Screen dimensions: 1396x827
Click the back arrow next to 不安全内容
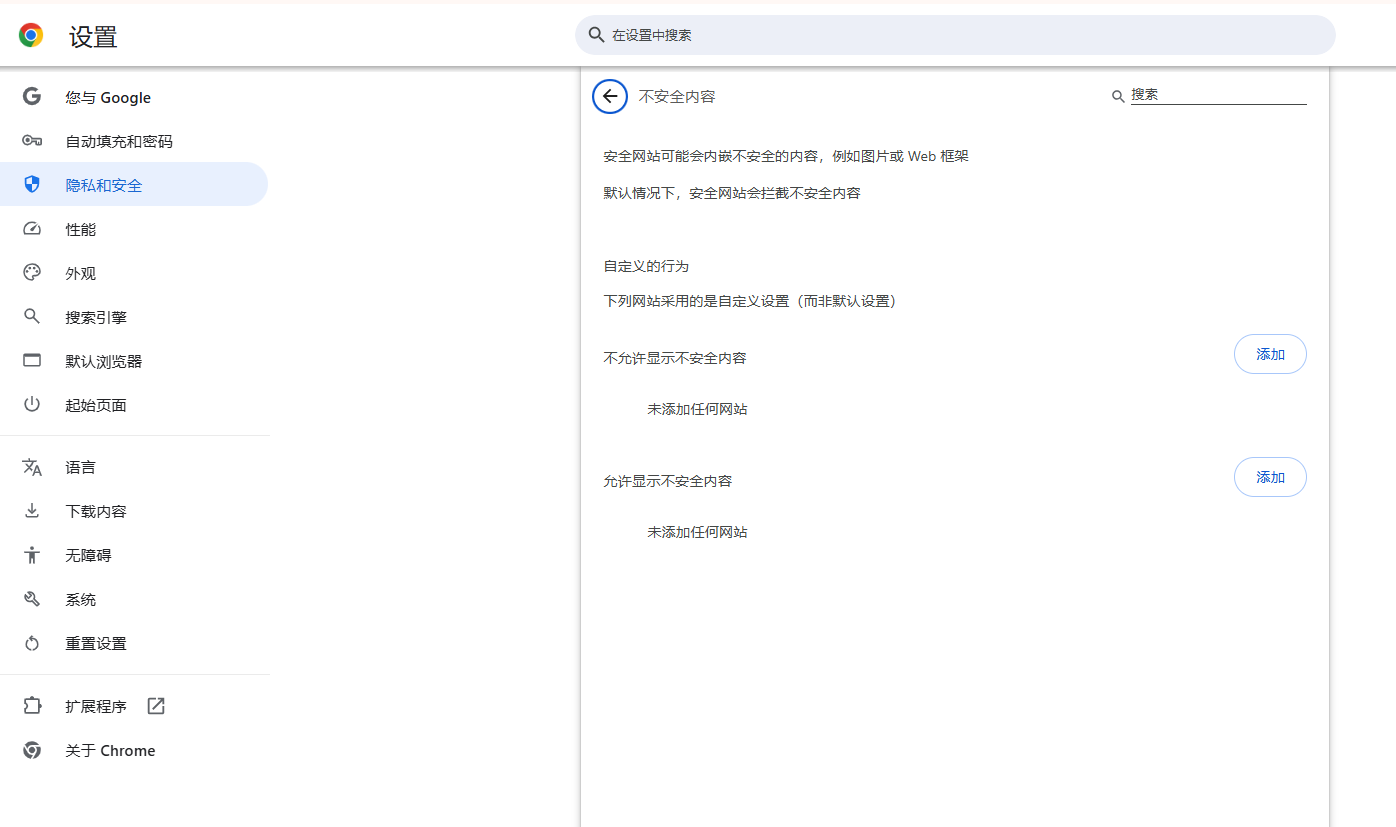[x=610, y=96]
